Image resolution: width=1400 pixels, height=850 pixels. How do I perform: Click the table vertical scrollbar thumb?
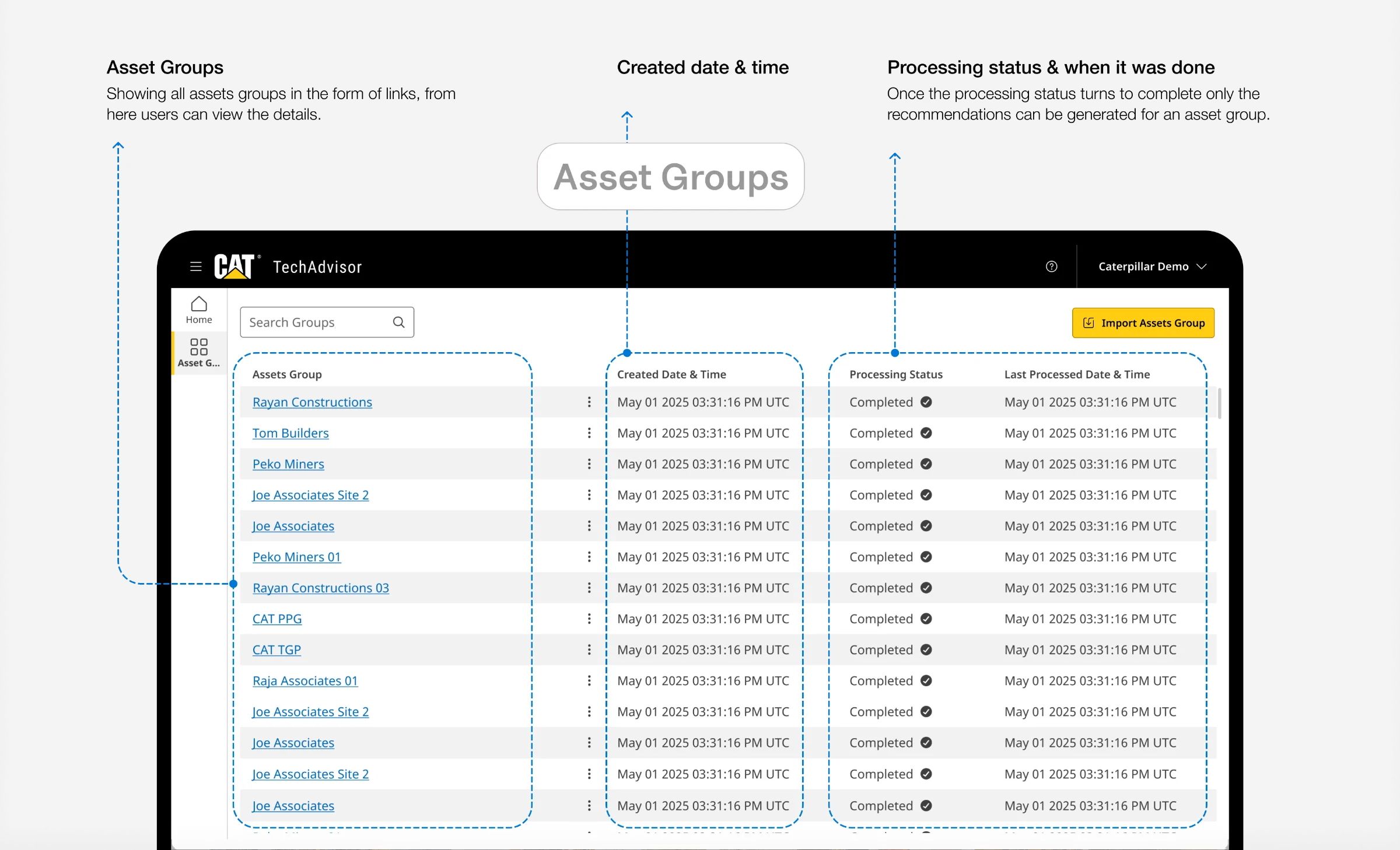click(x=1219, y=403)
